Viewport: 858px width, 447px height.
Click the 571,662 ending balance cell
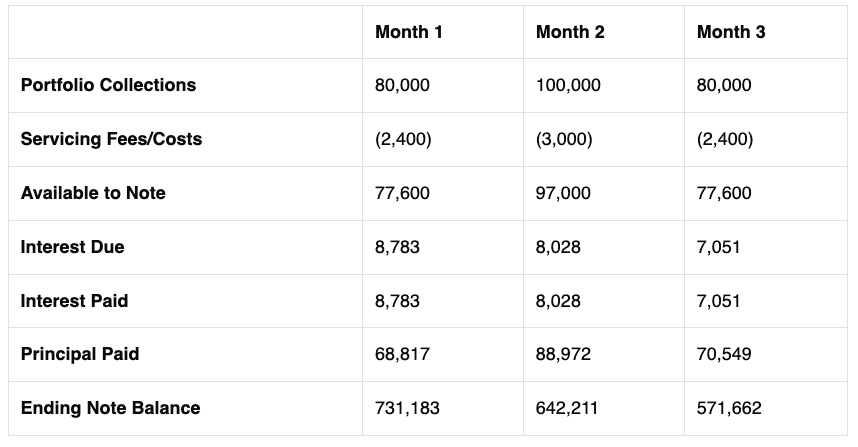[766, 408]
